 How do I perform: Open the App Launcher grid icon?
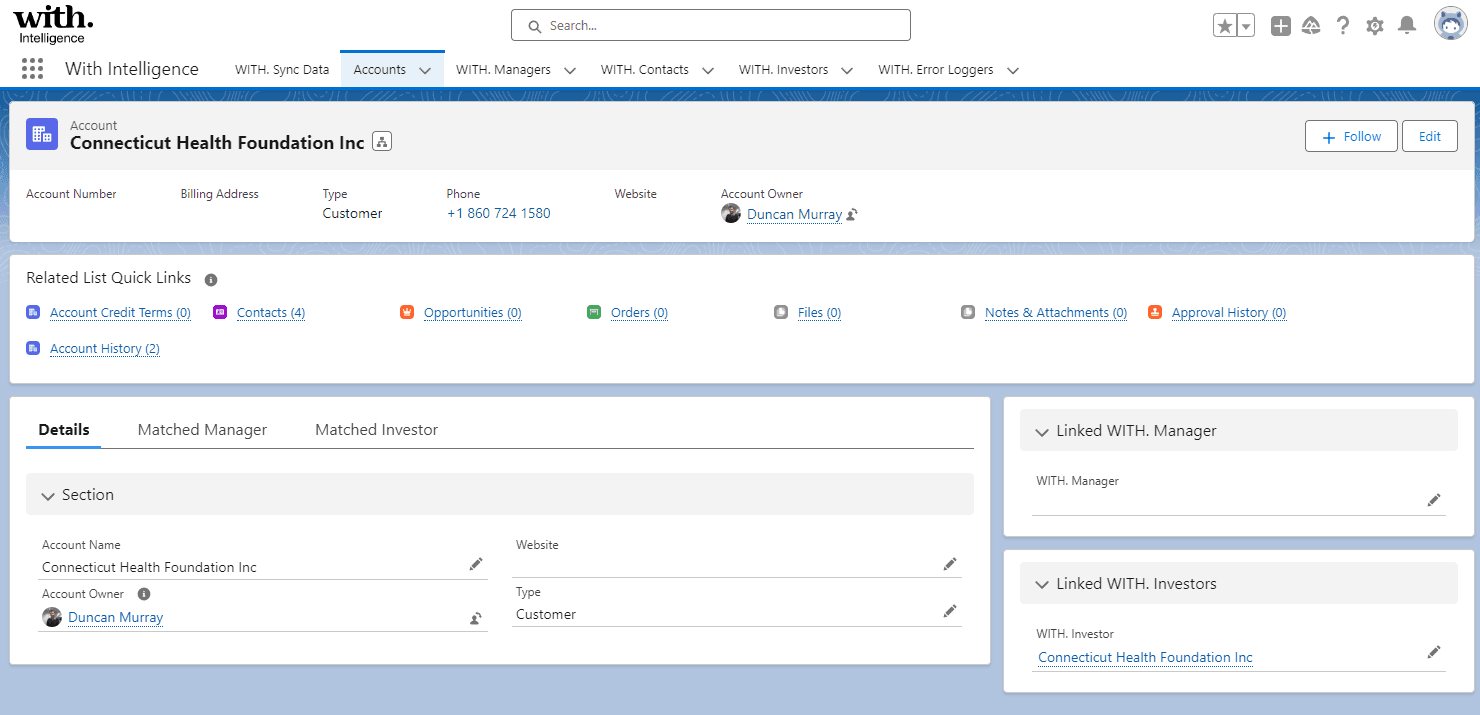(33, 69)
